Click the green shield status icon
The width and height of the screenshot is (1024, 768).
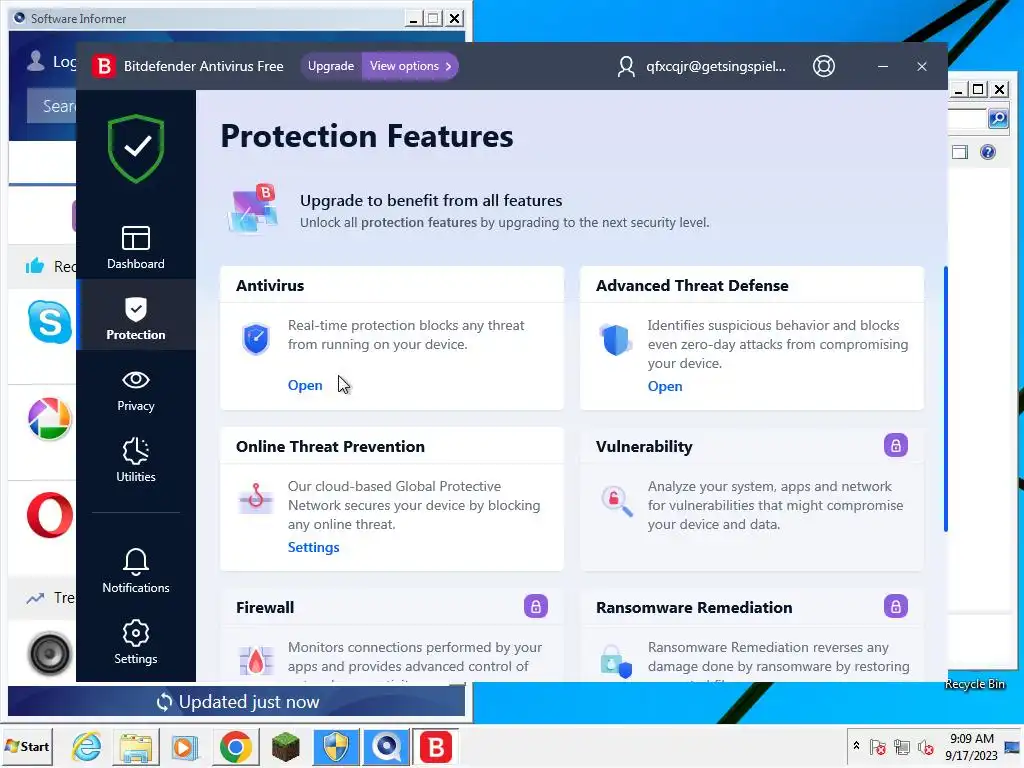136,148
